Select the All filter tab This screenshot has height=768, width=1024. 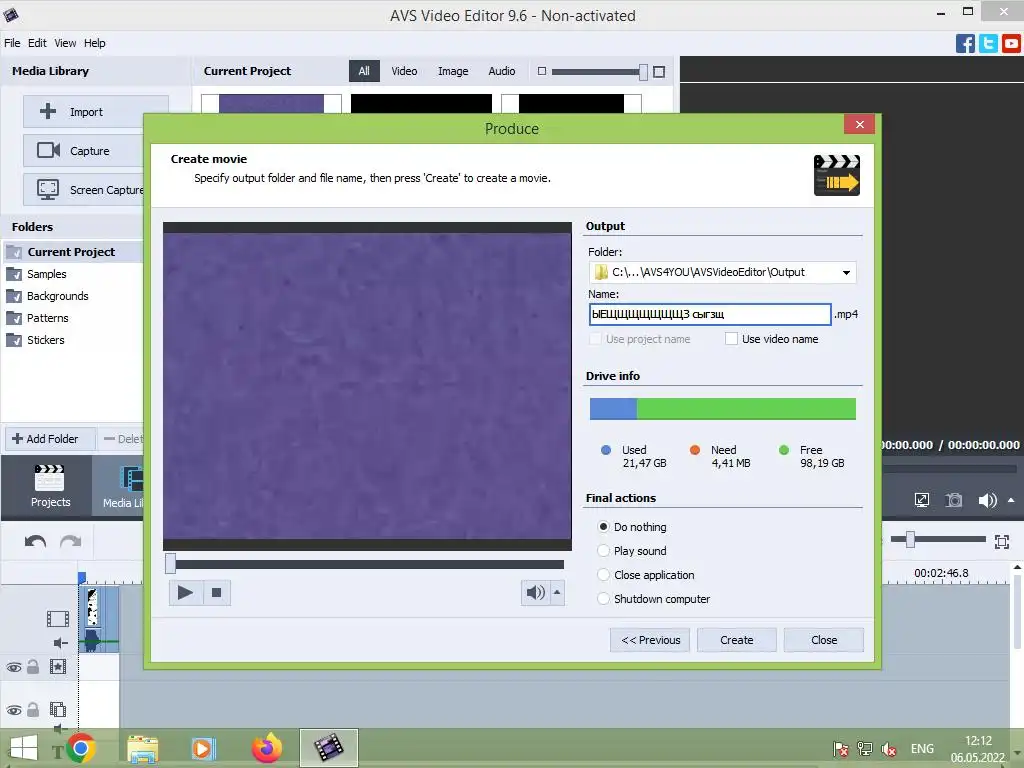(364, 71)
